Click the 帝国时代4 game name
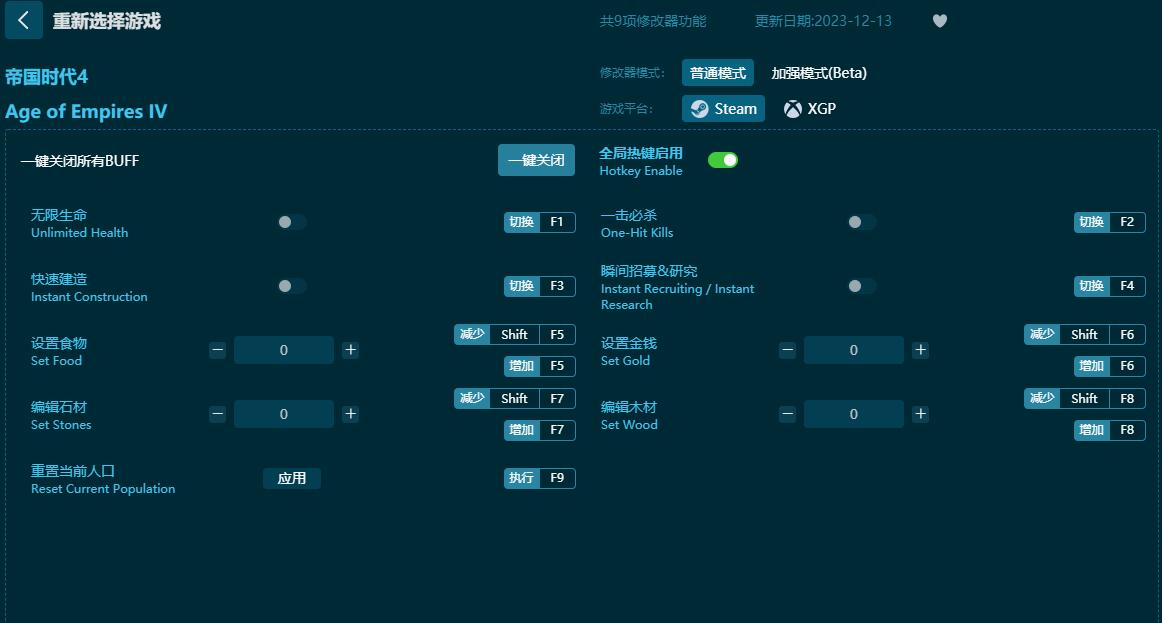This screenshot has width=1162, height=623. click(x=47, y=76)
